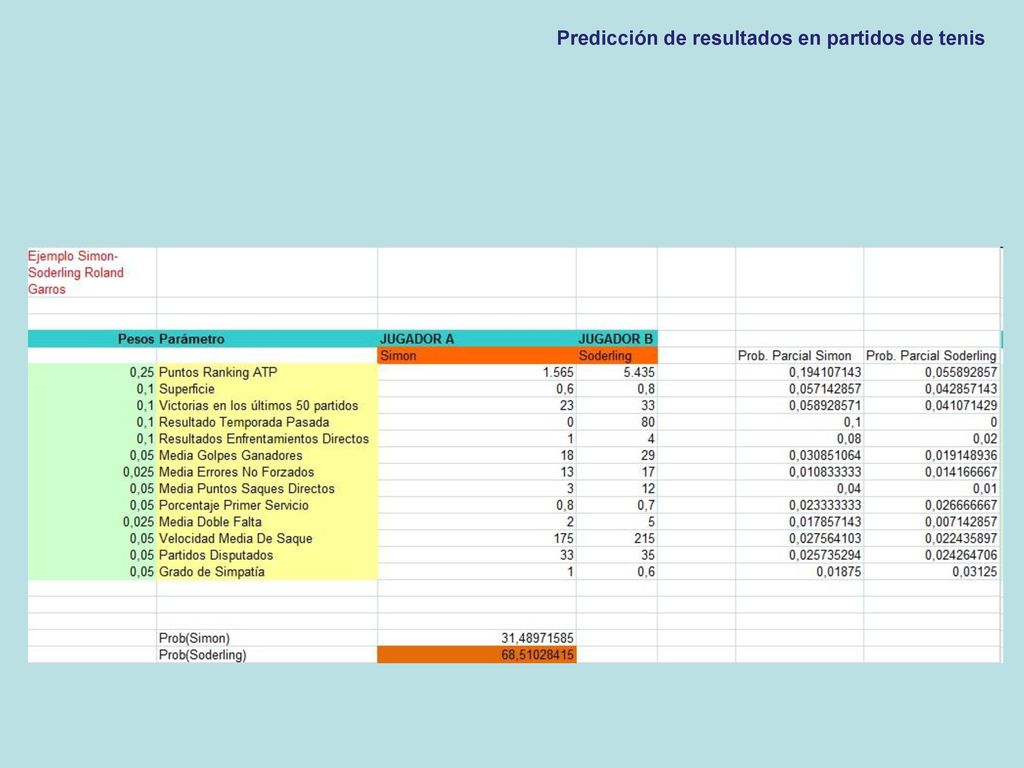The image size is (1024, 768).
Task: Click the 'JUGADOR B' header cell
Action: click(616, 339)
